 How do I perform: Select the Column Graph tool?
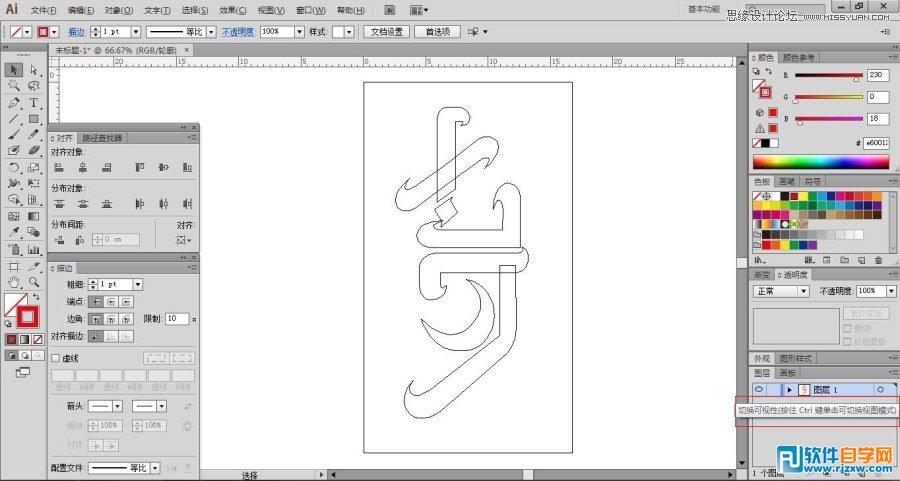click(x=34, y=250)
